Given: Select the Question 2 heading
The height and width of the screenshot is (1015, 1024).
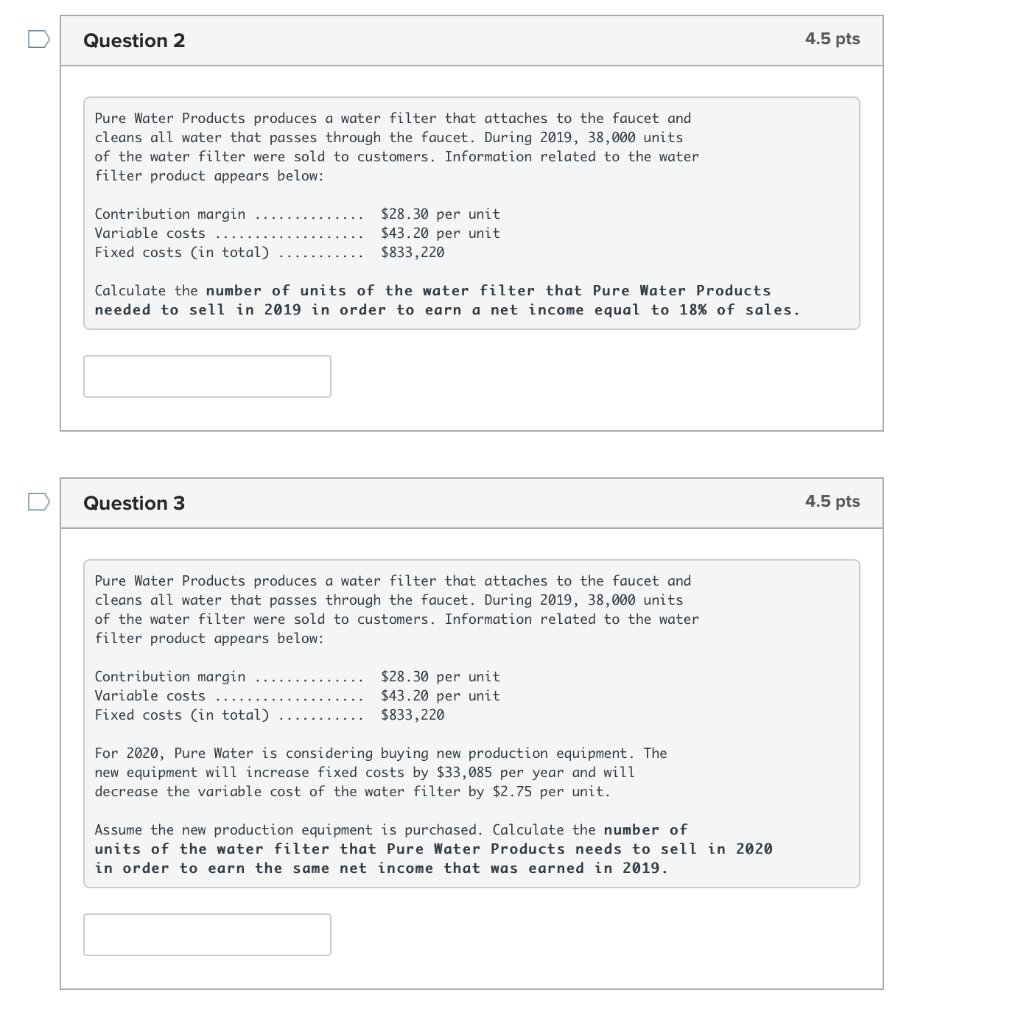Looking at the screenshot, I should (134, 40).
